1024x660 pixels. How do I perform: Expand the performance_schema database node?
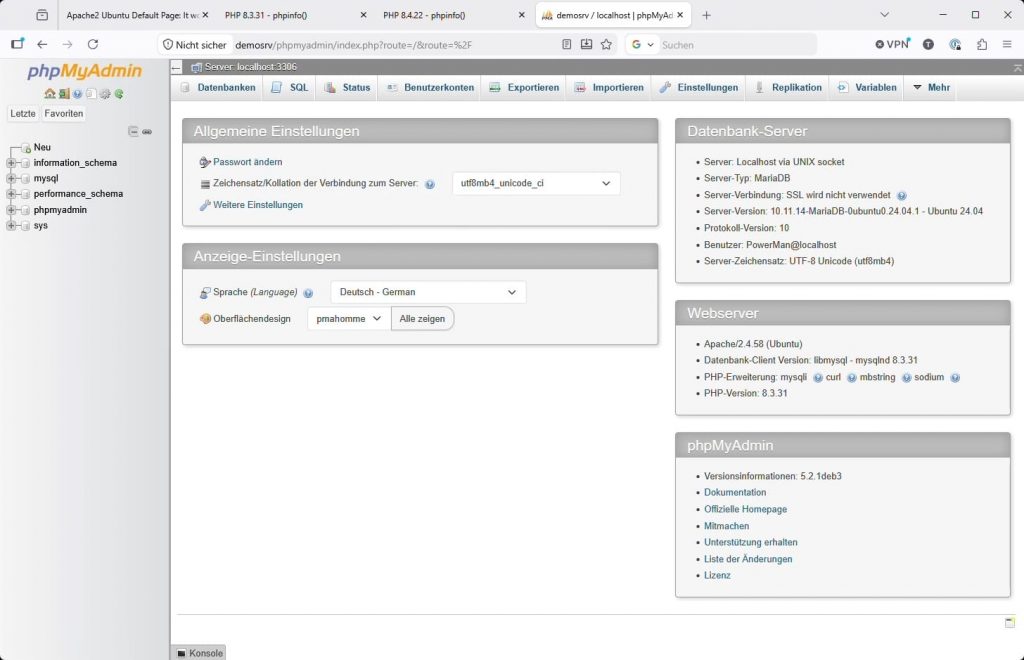(x=10, y=194)
